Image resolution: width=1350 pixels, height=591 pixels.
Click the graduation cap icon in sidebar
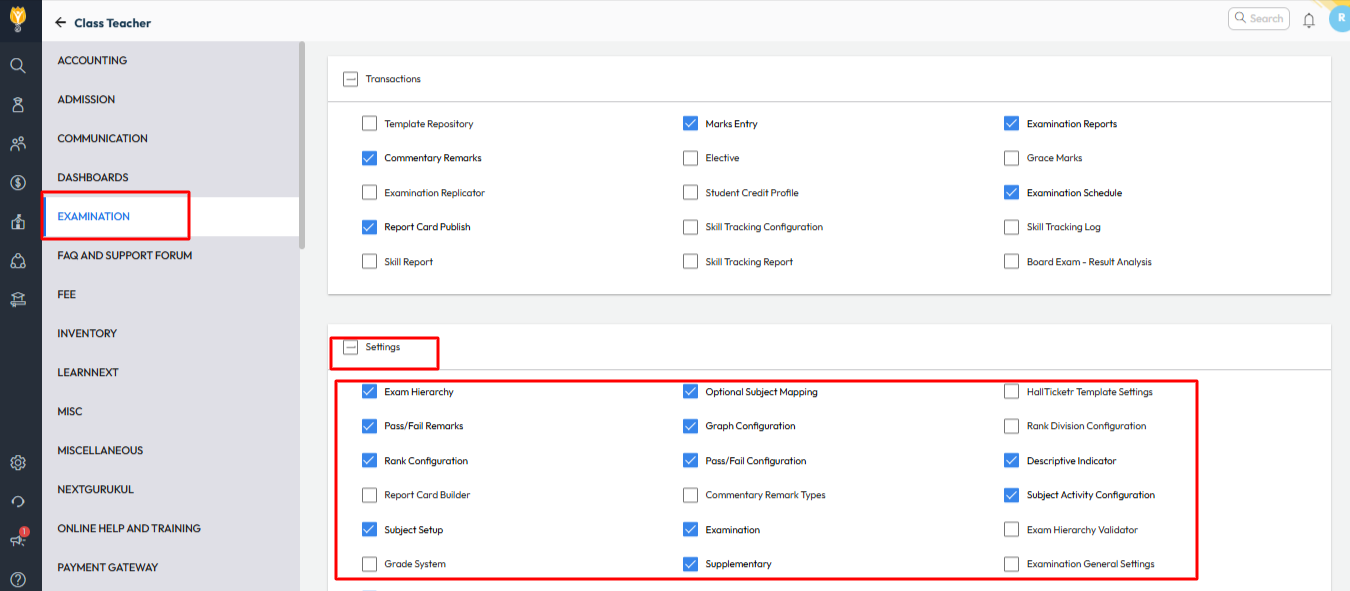pyautogui.click(x=18, y=299)
